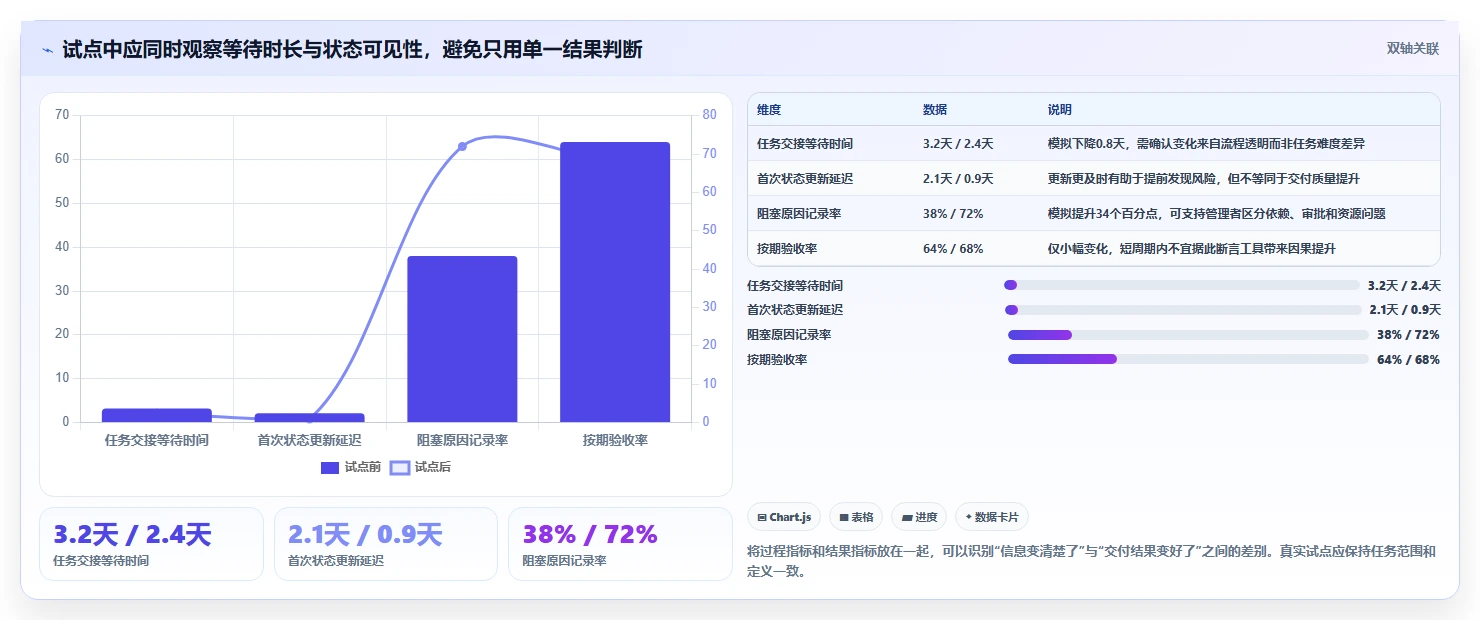Click the table cell 2.1天 / 0.9天
The width and height of the screenshot is (1480, 620).
pyautogui.click(x=958, y=179)
